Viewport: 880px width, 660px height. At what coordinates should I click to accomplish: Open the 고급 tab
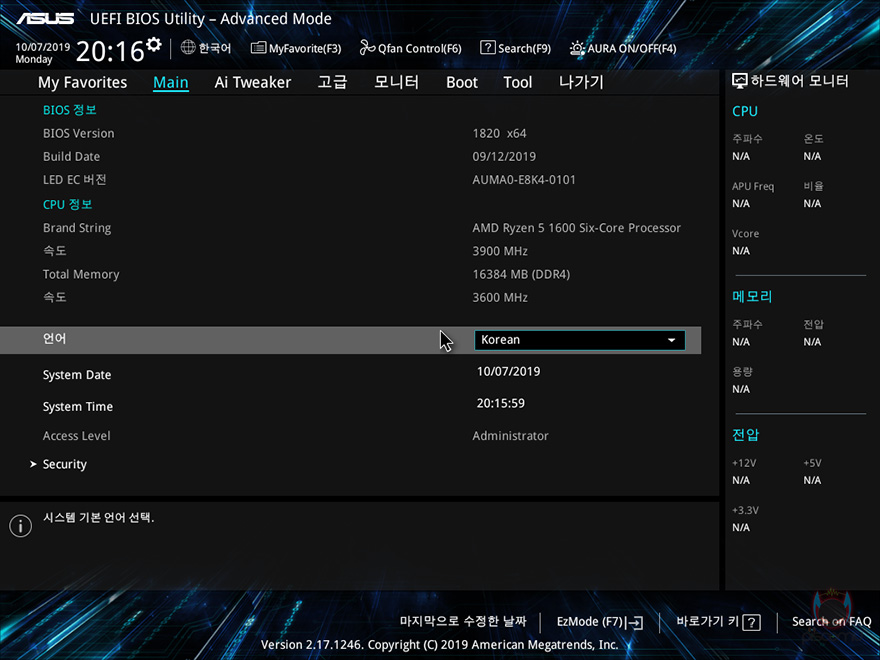332,82
